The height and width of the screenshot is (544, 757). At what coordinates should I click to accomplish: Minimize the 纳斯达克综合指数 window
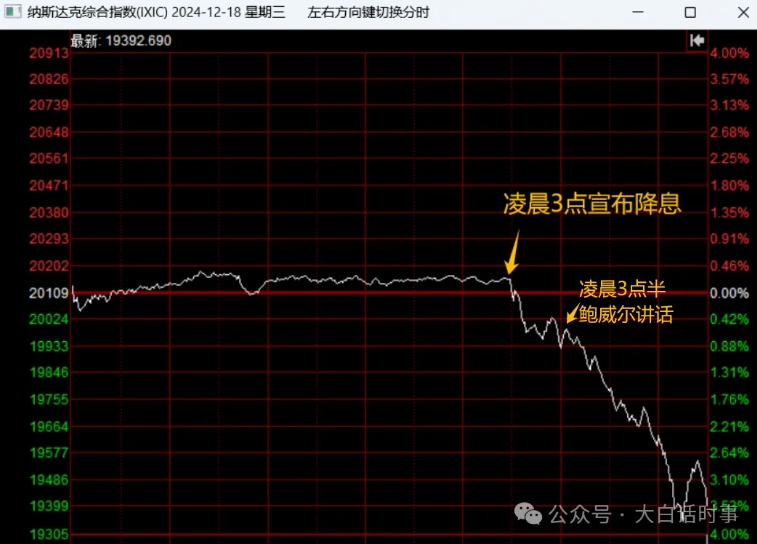[638, 12]
